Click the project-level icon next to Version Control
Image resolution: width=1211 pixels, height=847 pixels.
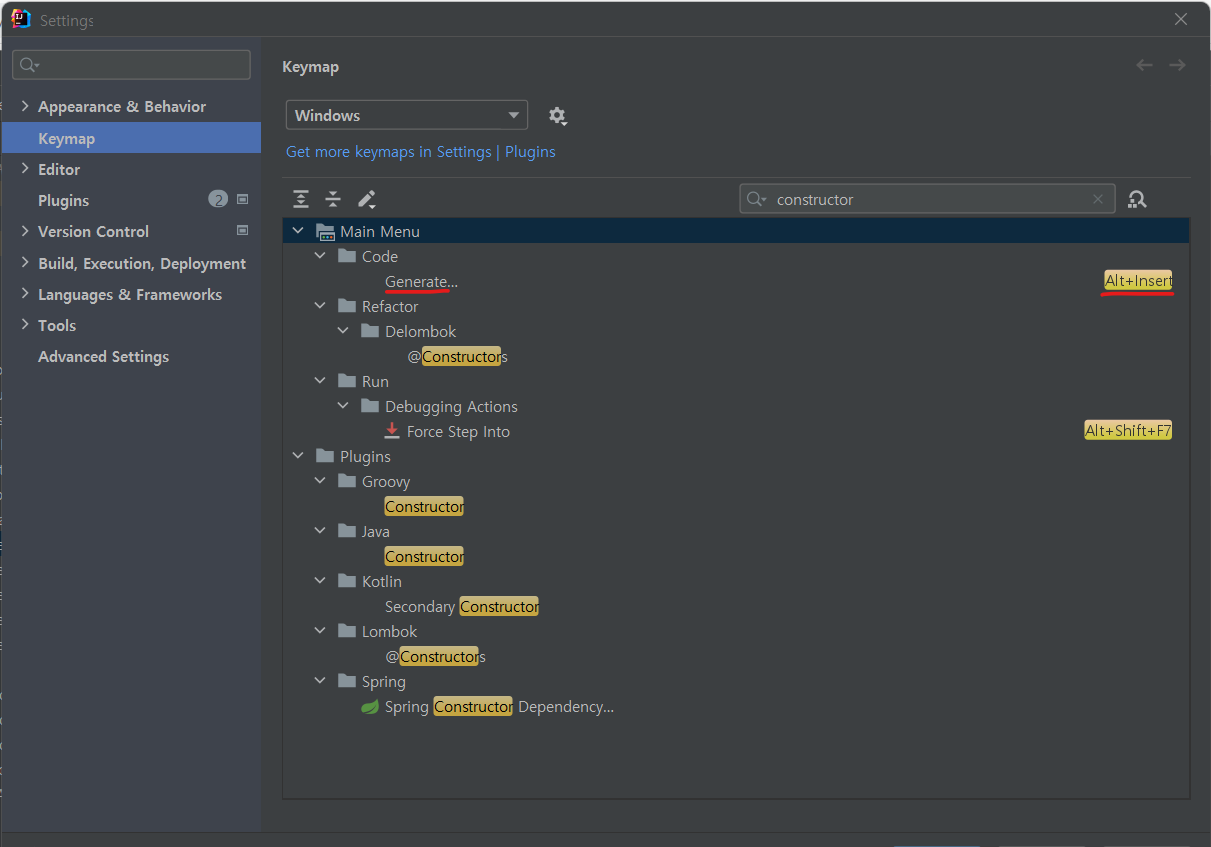click(x=242, y=230)
